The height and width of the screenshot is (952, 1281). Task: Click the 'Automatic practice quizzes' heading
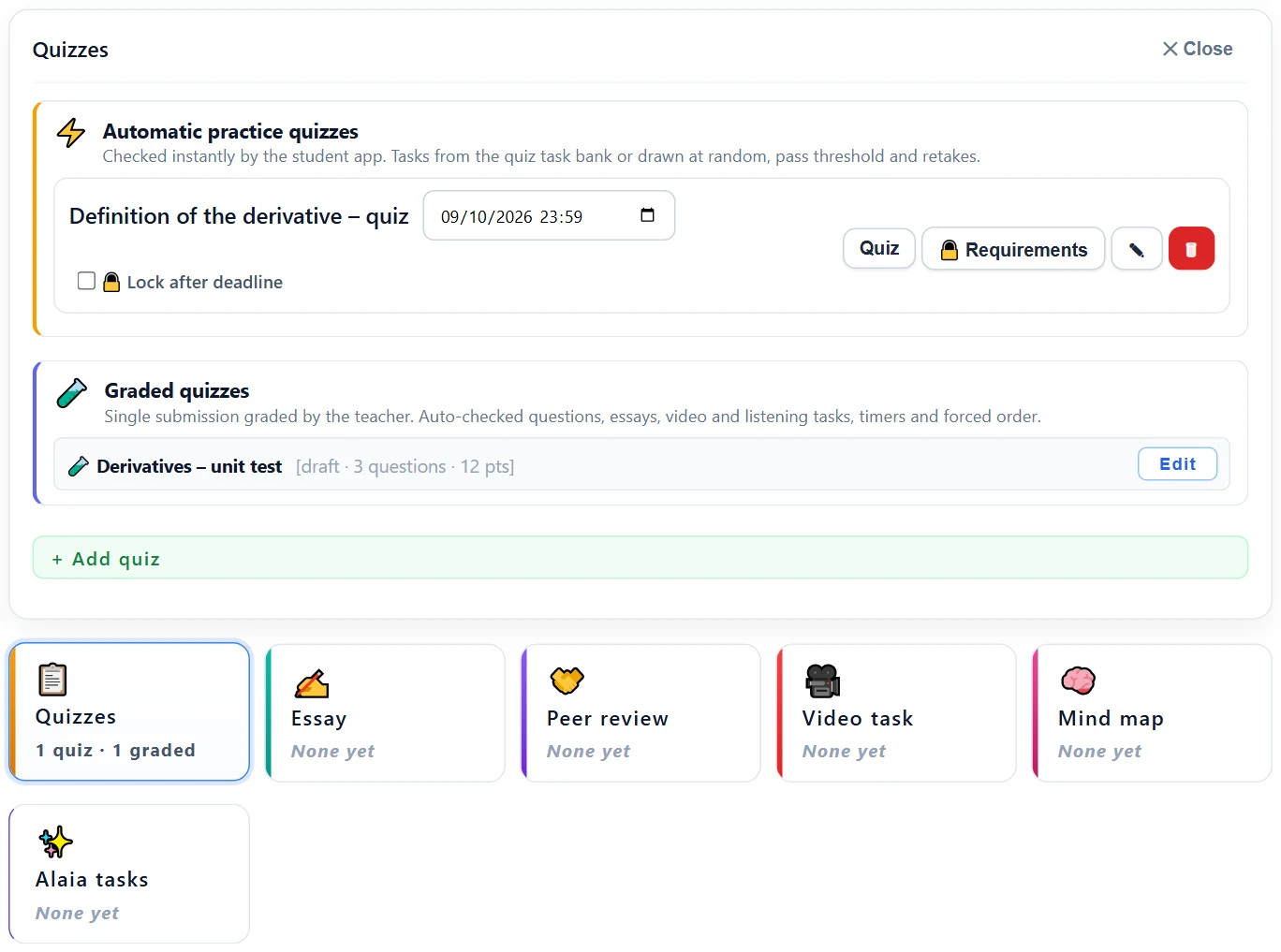[x=230, y=131]
